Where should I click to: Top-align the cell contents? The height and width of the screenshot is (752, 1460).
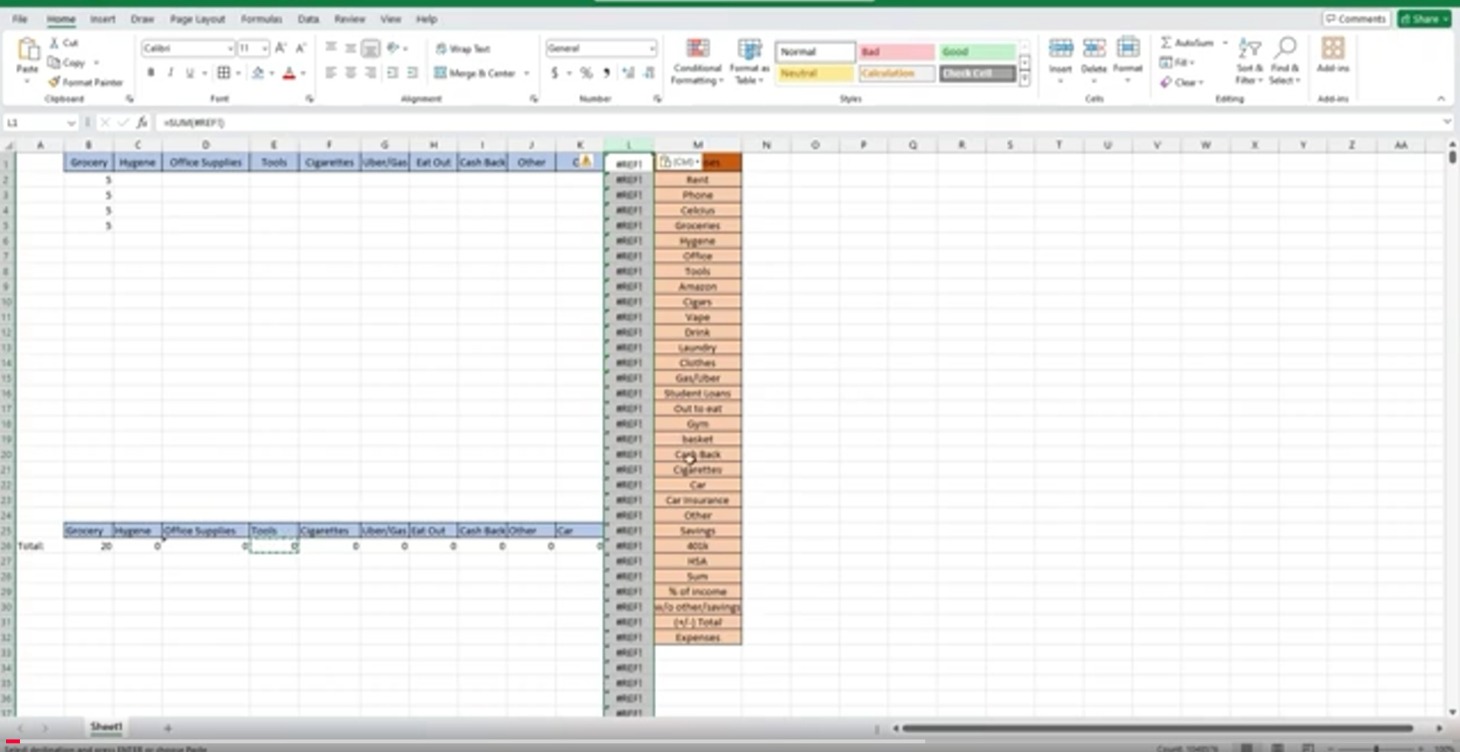[x=331, y=48]
